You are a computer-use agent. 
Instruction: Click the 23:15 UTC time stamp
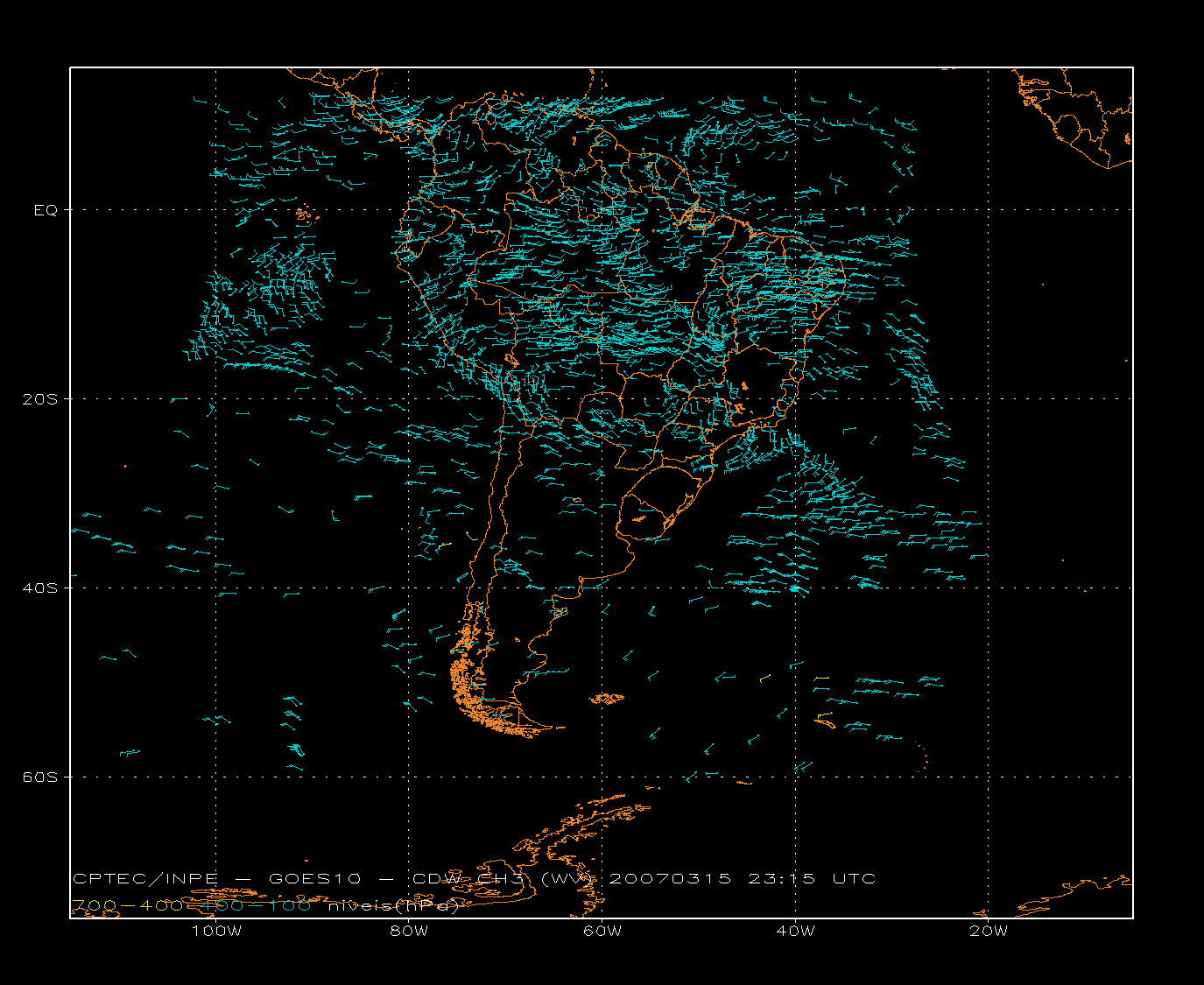tap(812, 879)
